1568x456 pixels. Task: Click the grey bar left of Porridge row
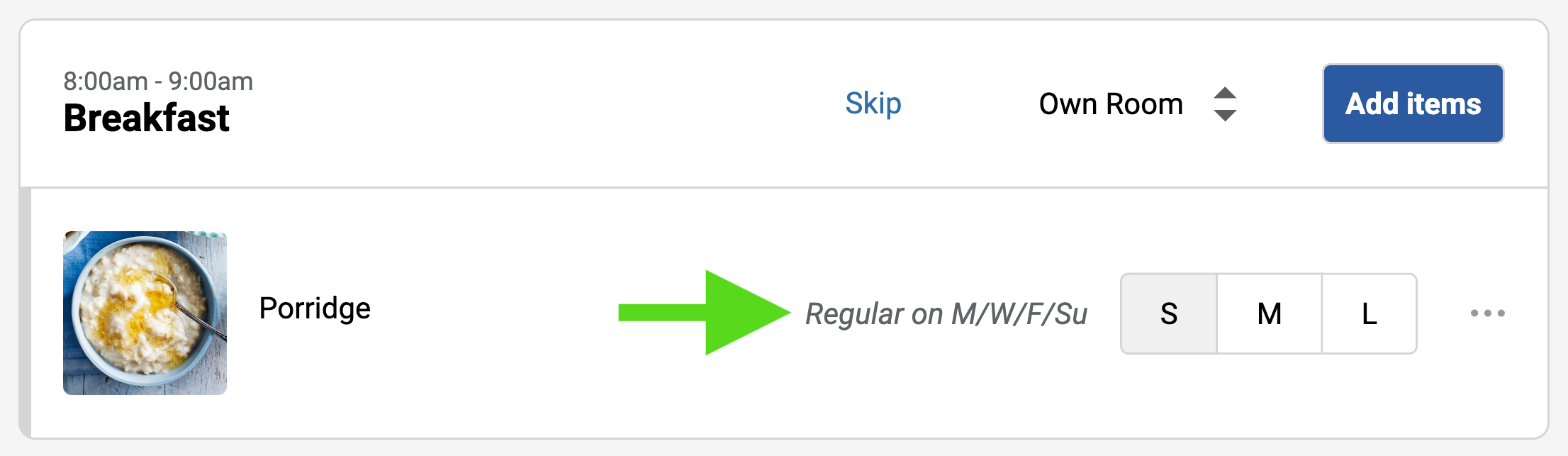[x=26, y=312]
